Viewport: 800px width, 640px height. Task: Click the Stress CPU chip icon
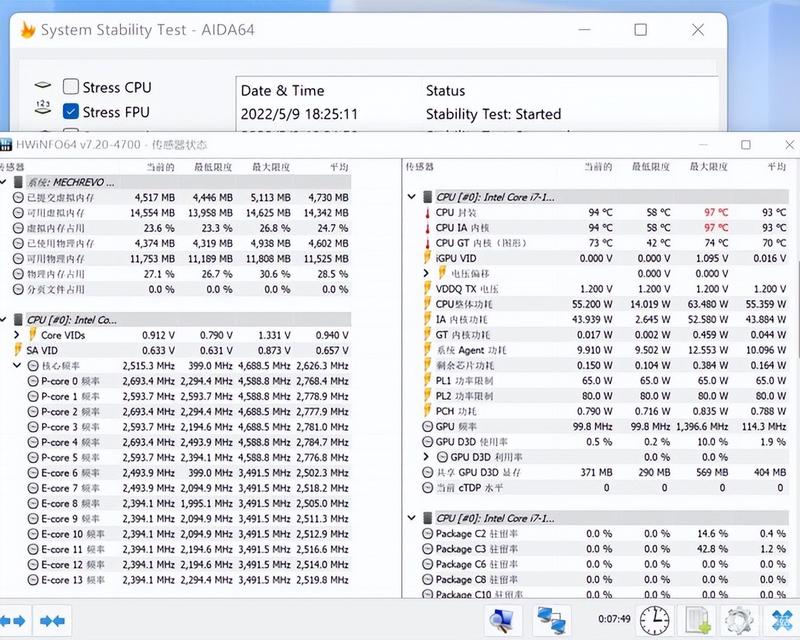(x=43, y=85)
